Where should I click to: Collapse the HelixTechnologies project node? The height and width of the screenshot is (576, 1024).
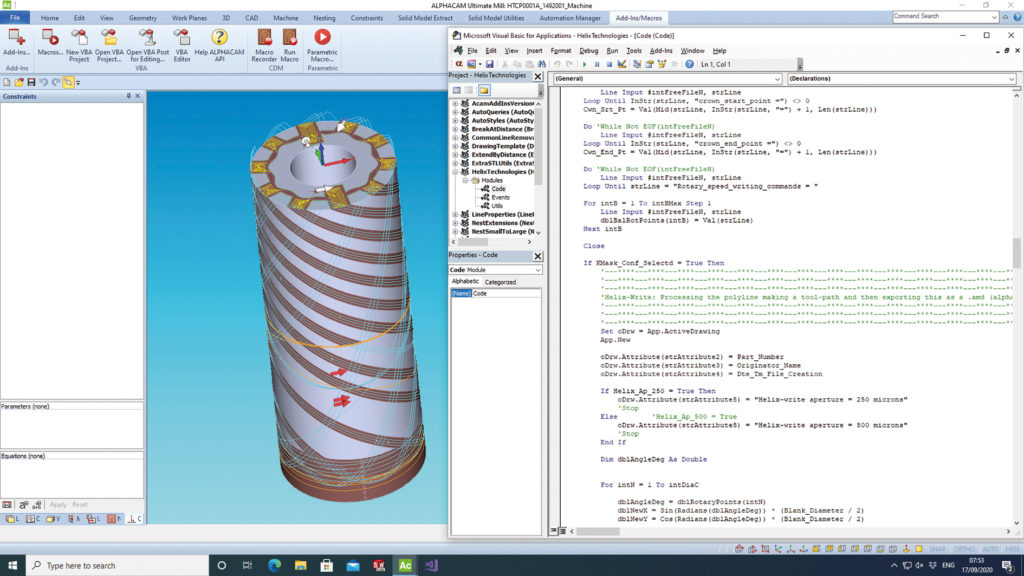(455, 172)
